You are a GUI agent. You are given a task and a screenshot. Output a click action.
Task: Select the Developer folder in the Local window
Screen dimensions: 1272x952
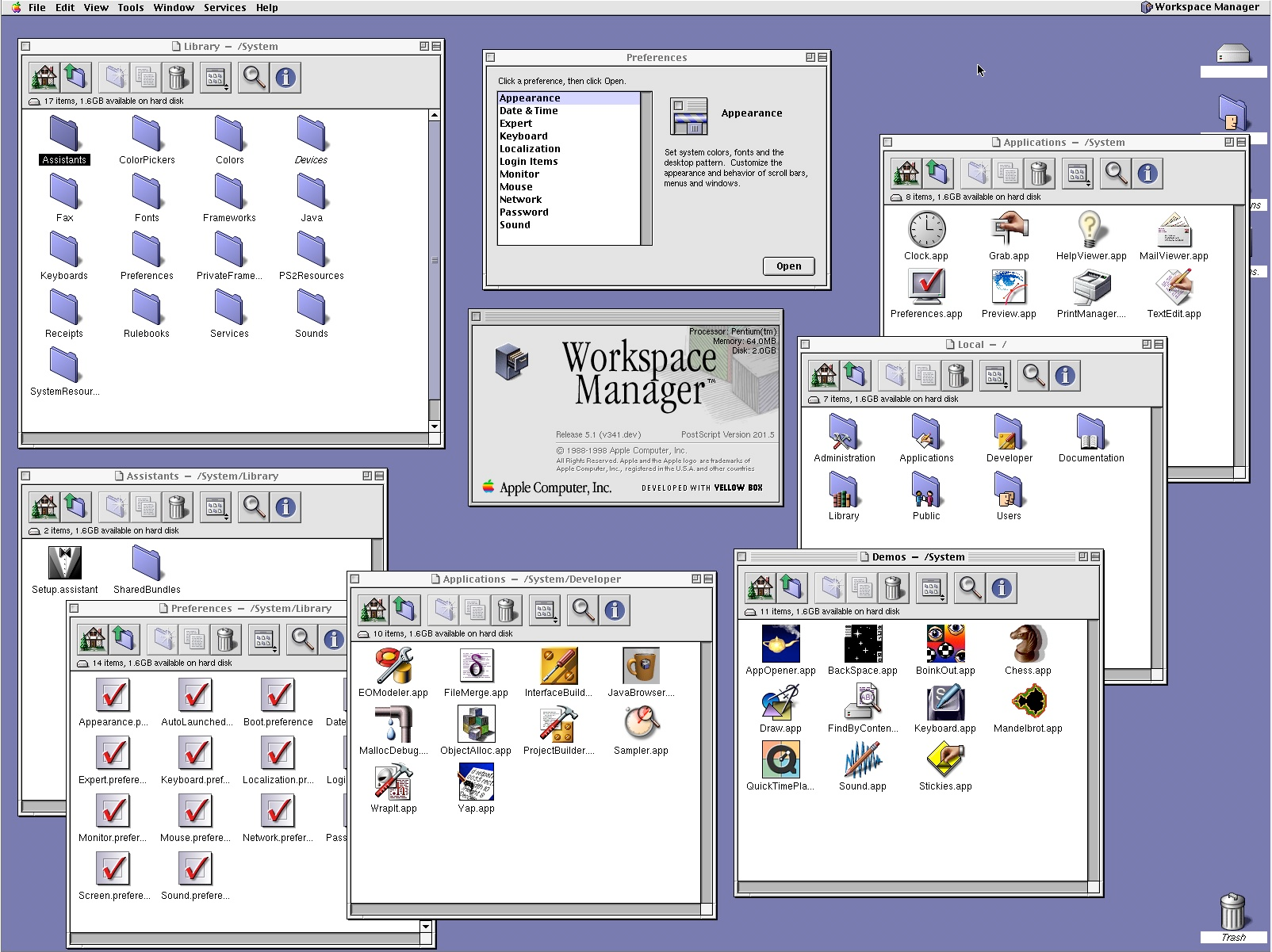pos(1009,432)
